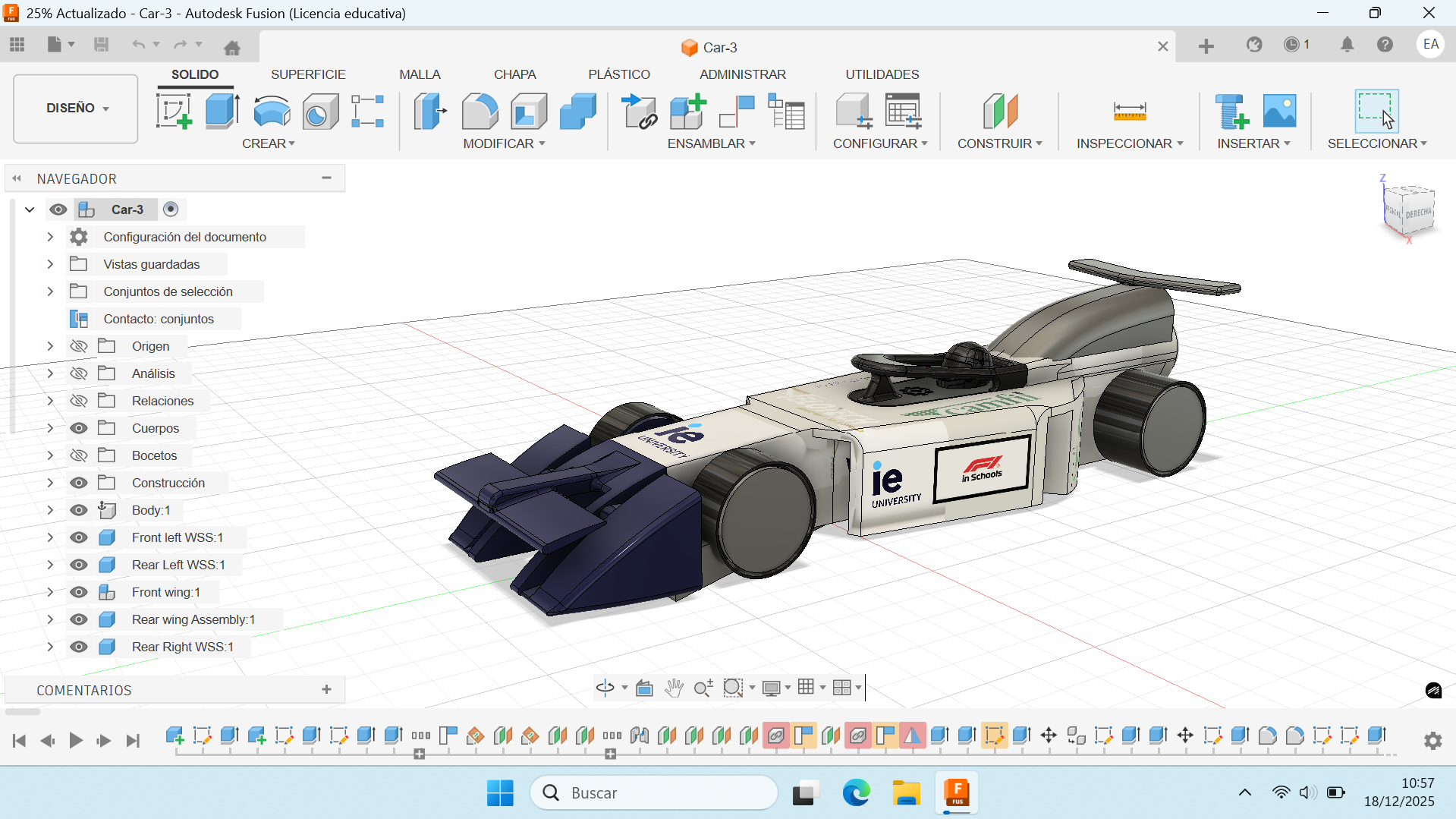Open the MODIFICAR menu
Image resolution: width=1456 pixels, height=819 pixels.
click(x=504, y=143)
